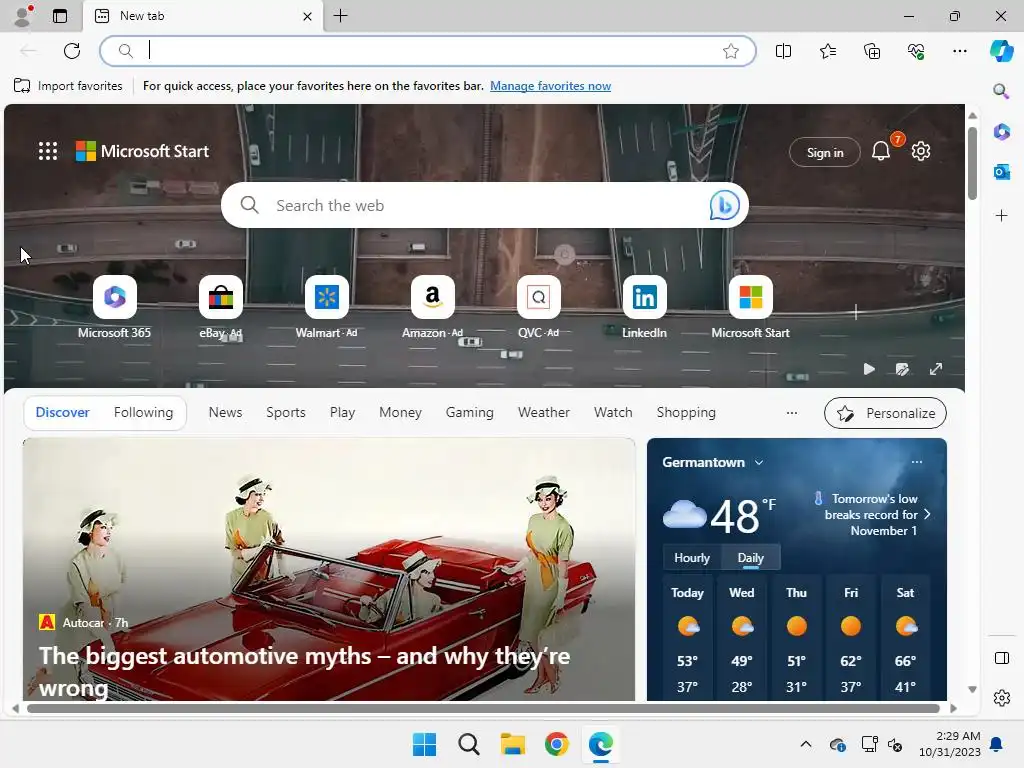Open notifications bell with badge
Viewport: 1024px width, 768px height.
[882, 152]
